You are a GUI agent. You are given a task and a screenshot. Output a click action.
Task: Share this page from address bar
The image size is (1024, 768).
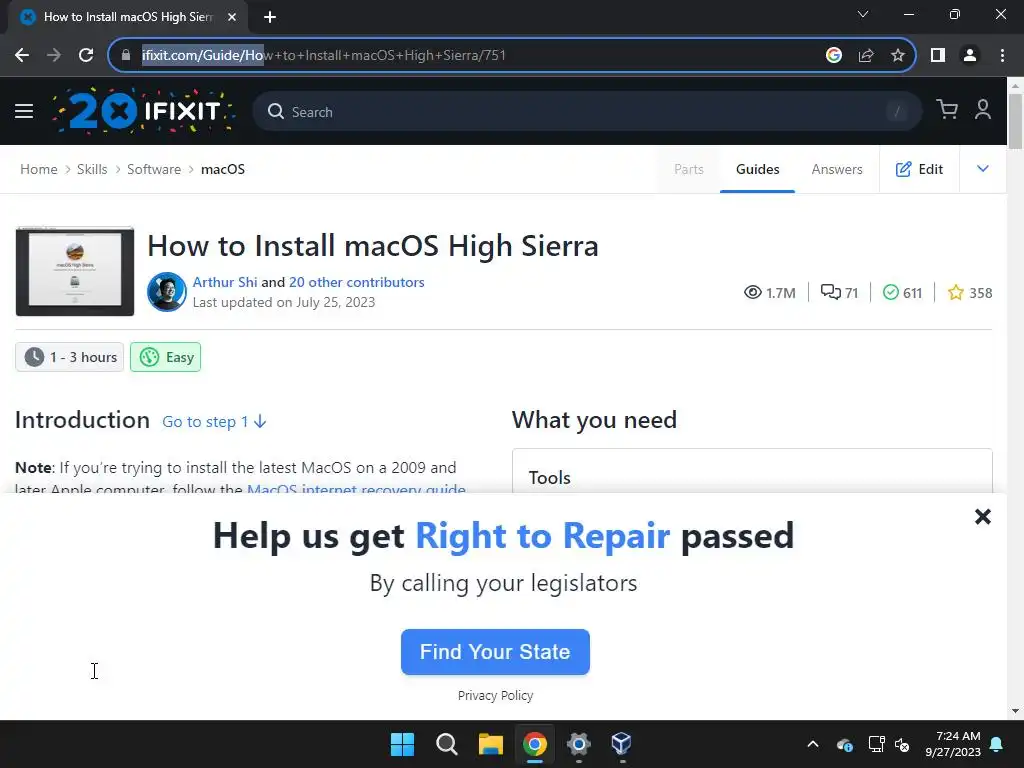[866, 56]
